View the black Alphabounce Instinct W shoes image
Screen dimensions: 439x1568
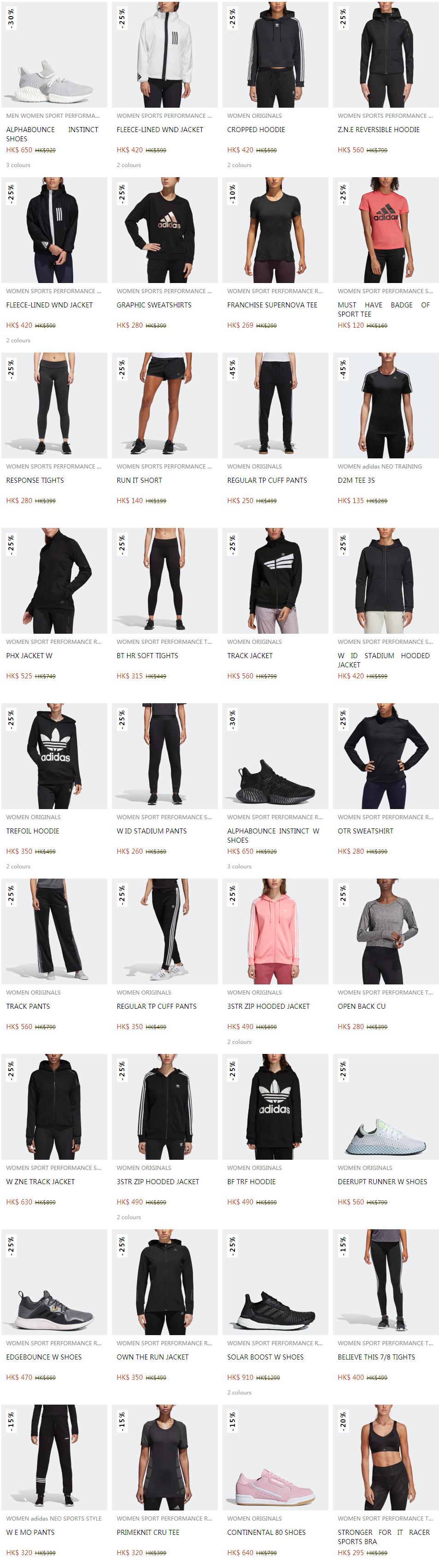(x=275, y=756)
